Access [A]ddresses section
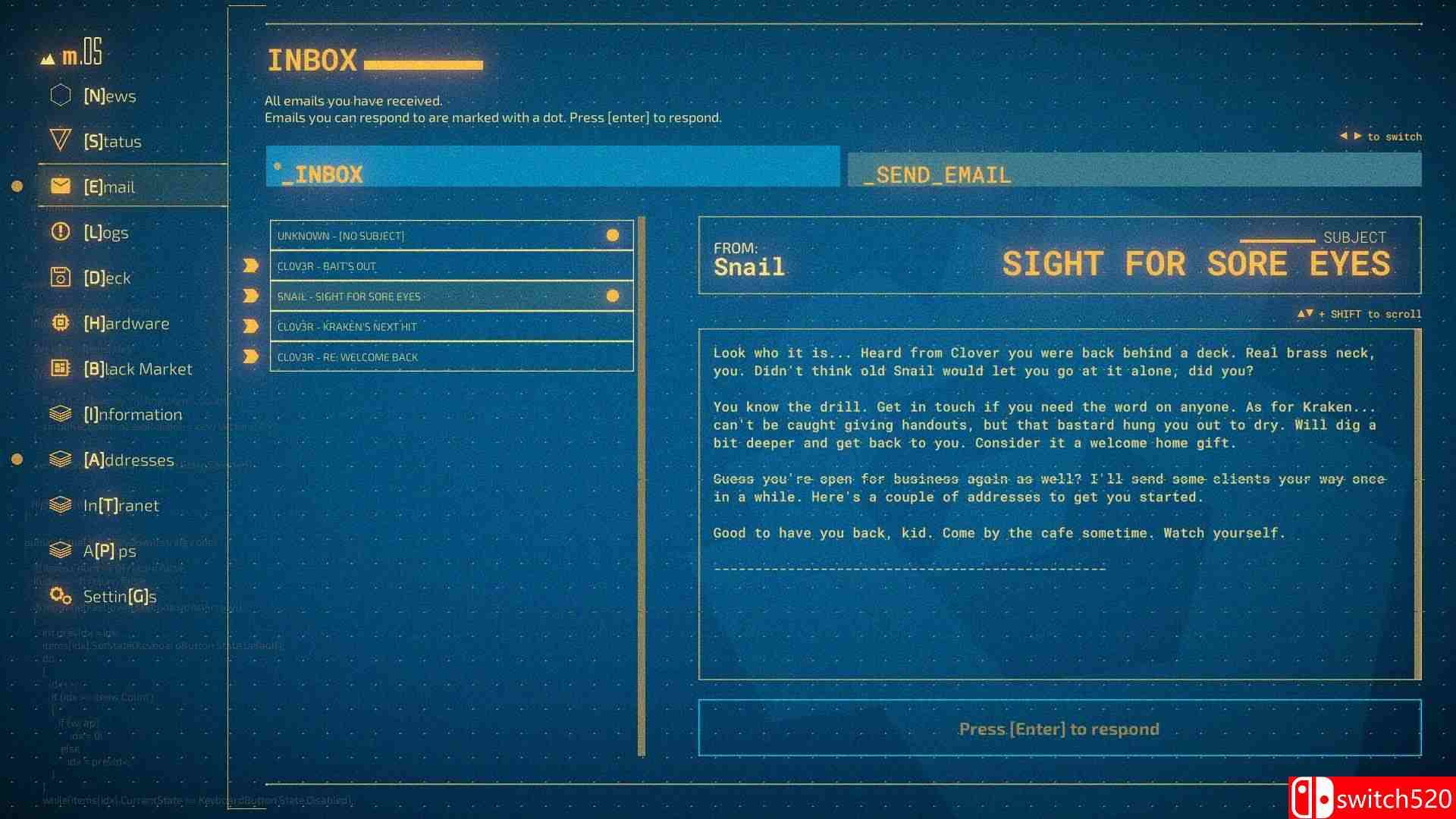This screenshot has height=819, width=1456. [127, 459]
